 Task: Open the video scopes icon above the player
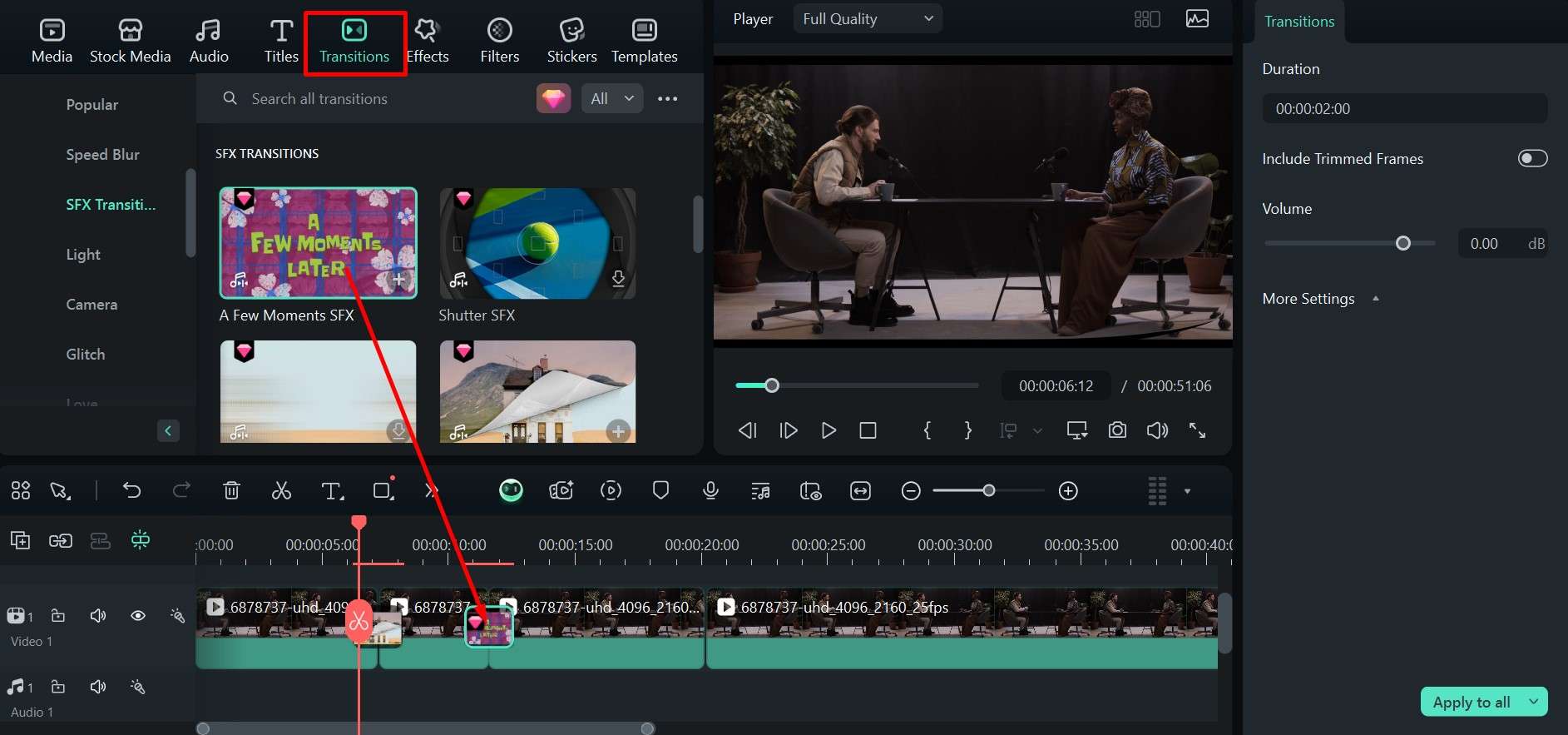coord(1197,18)
